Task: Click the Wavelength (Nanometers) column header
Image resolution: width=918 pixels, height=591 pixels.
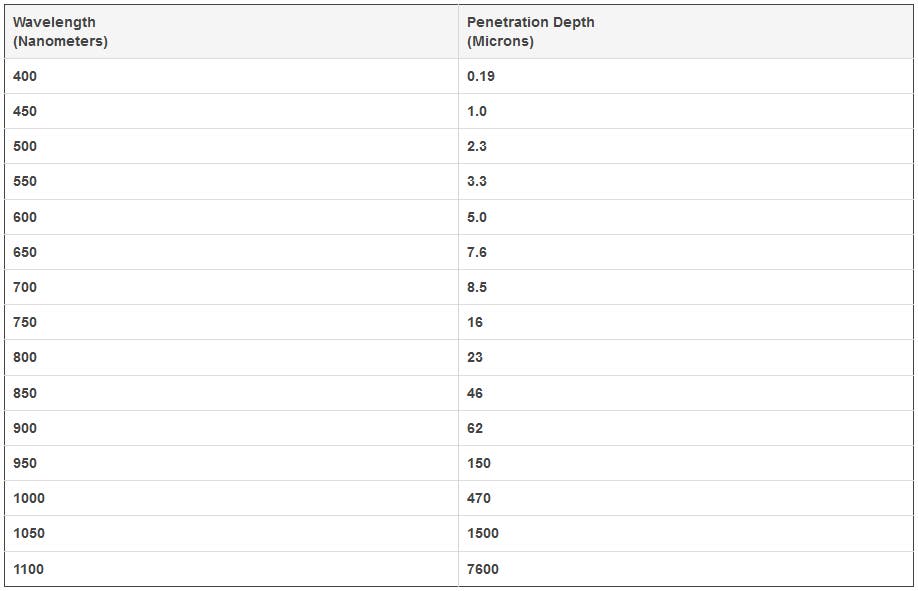Action: coord(60,32)
